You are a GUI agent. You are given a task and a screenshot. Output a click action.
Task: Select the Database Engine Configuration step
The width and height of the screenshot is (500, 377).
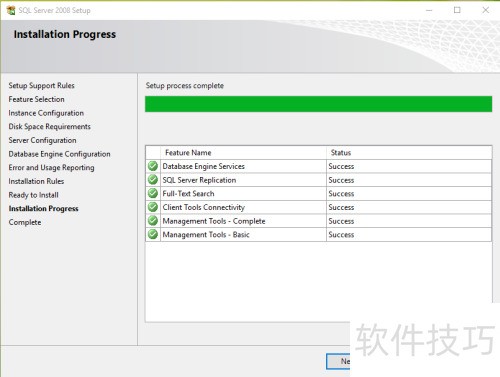click(x=59, y=154)
